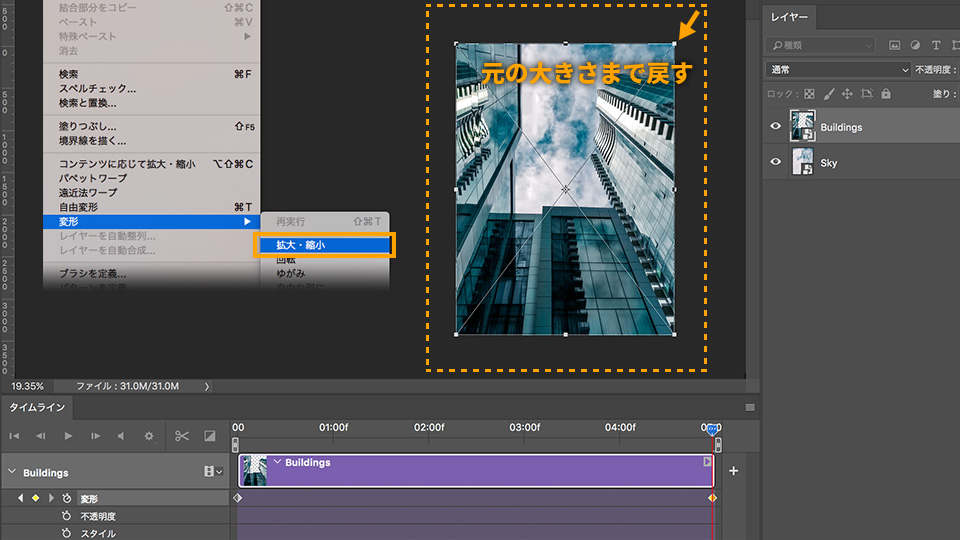960x540 pixels.
Task: Click work area end handle
Action: pos(718,444)
